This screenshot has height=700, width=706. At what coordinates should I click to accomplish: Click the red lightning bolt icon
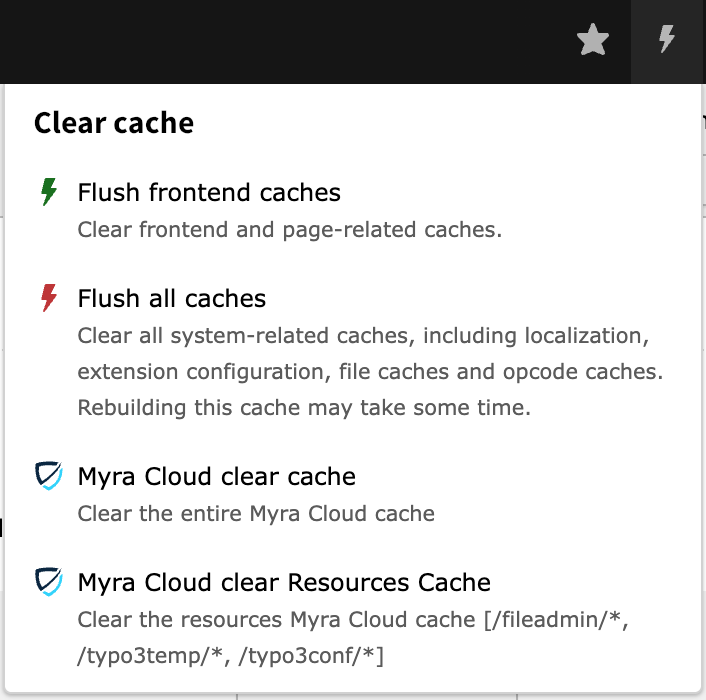click(48, 299)
